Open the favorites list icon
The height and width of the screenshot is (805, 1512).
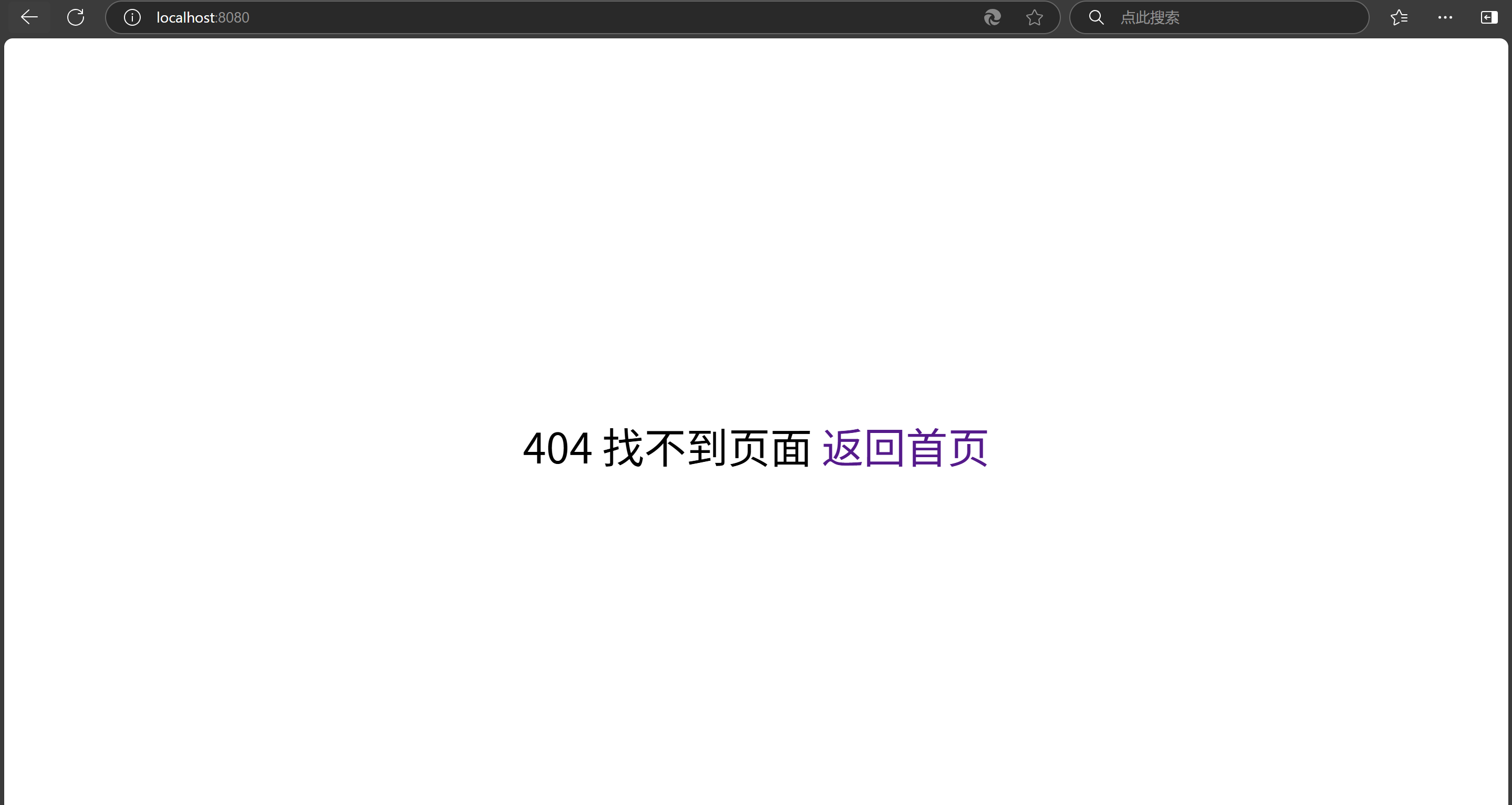pyautogui.click(x=1399, y=17)
